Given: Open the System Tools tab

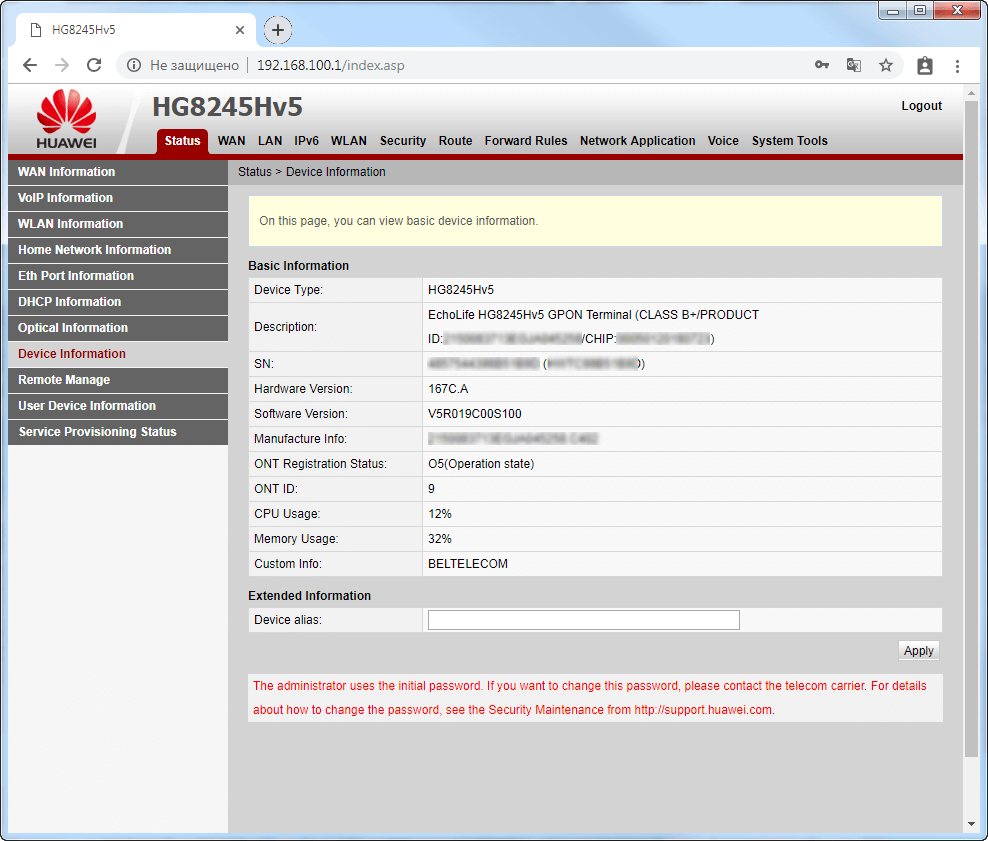Looking at the screenshot, I should pyautogui.click(x=789, y=141).
